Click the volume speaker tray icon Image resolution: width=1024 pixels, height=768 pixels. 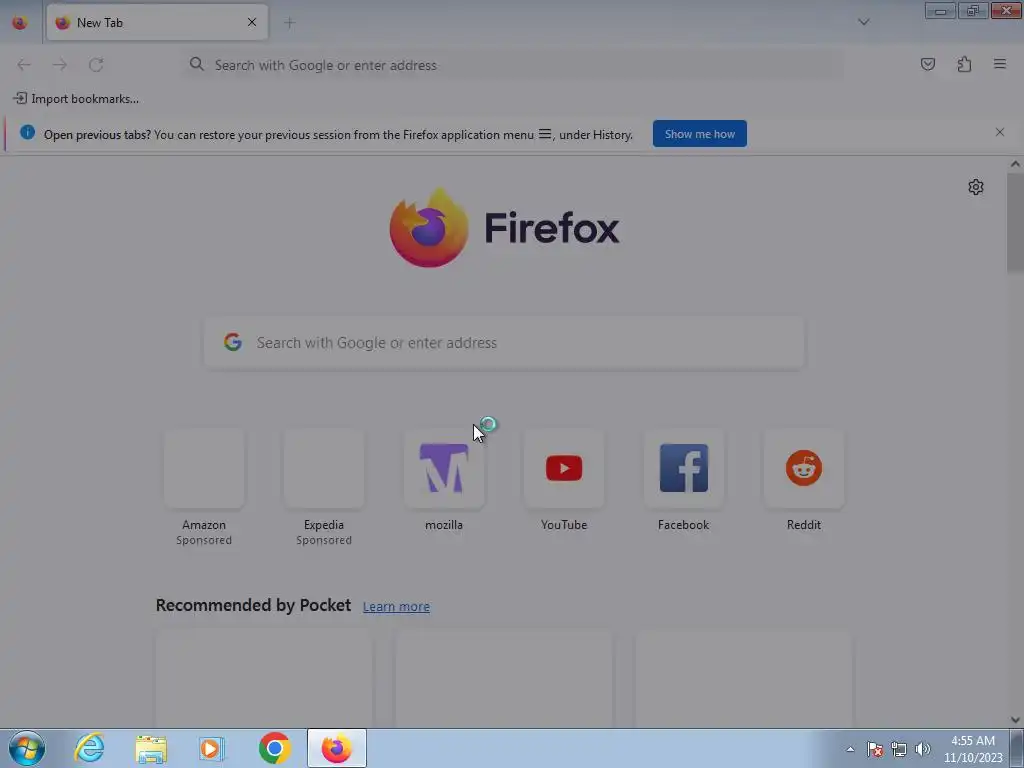point(923,749)
